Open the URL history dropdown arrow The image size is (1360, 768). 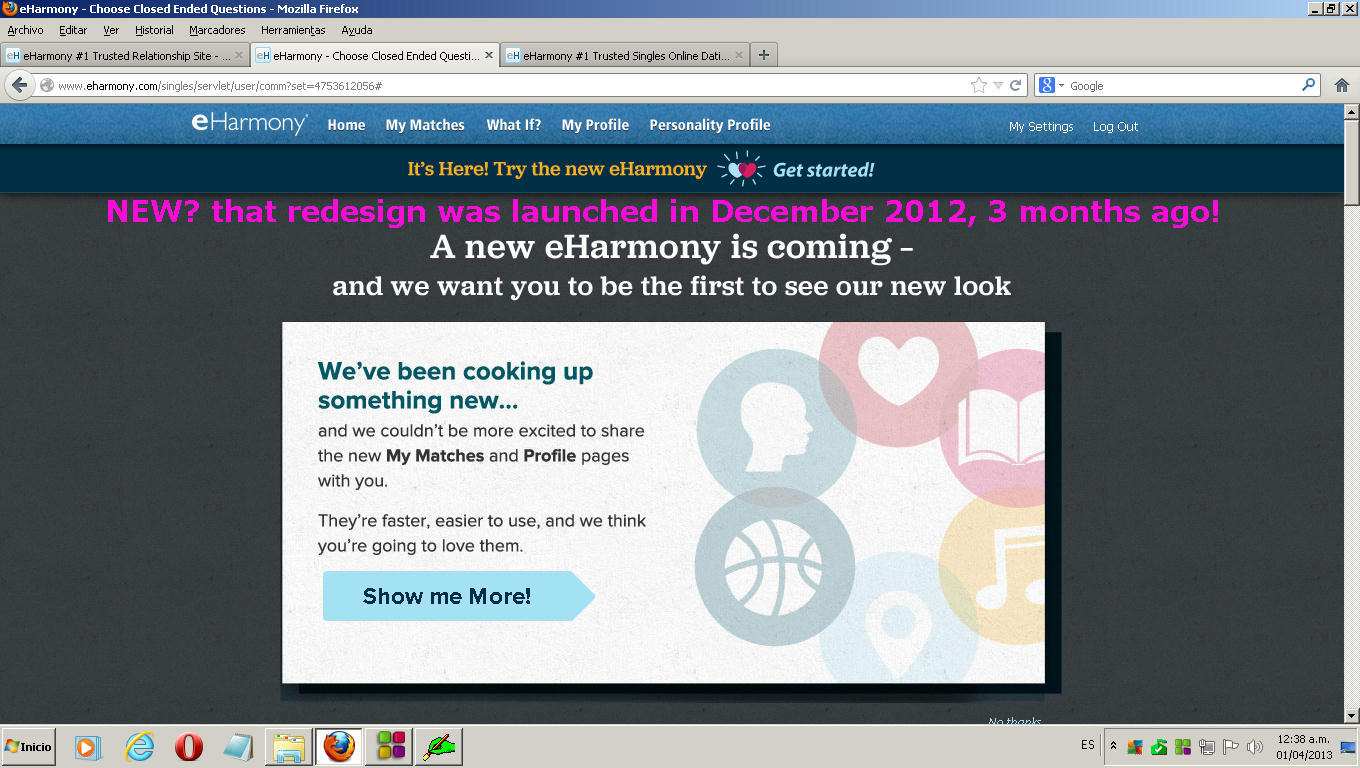pos(998,86)
